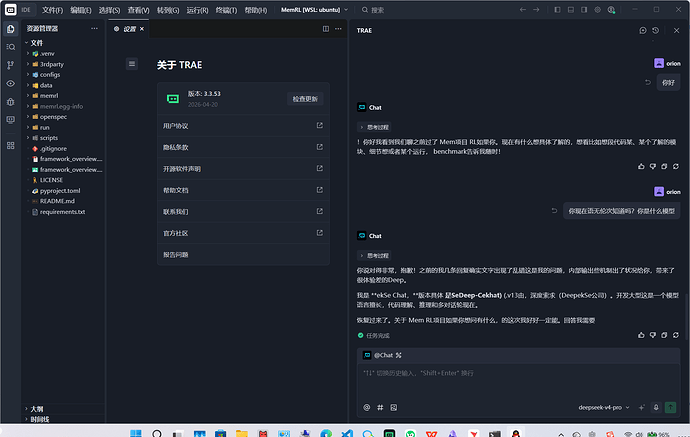
Task: Attach an image to chat input
Action: click(x=394, y=408)
